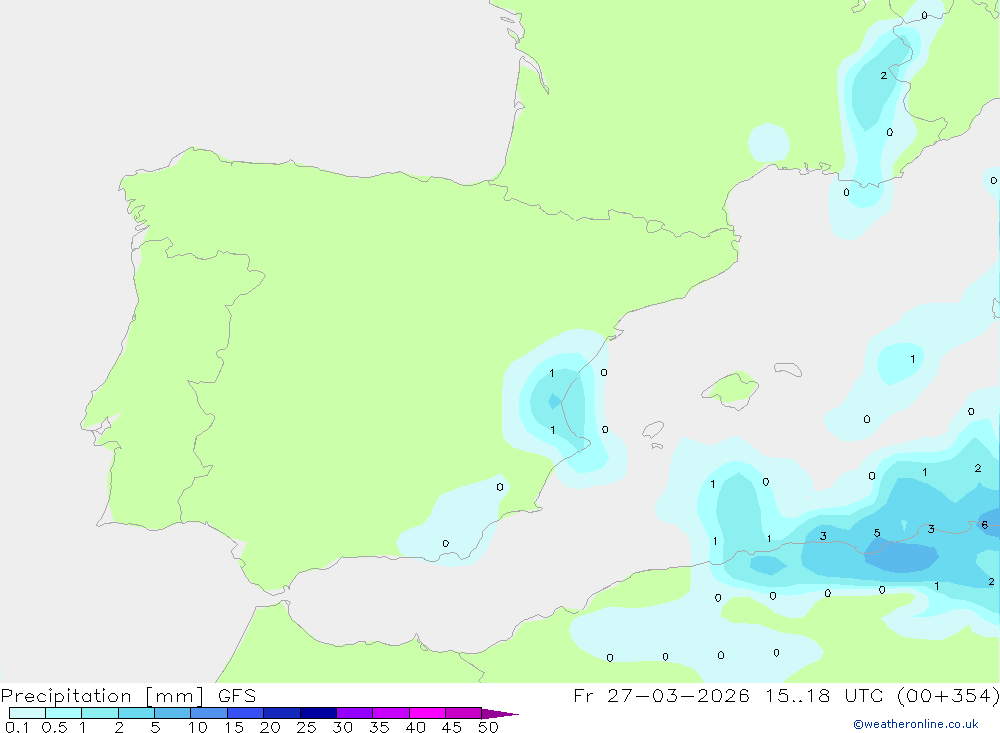Click the [mm] unit label

tap(175, 696)
